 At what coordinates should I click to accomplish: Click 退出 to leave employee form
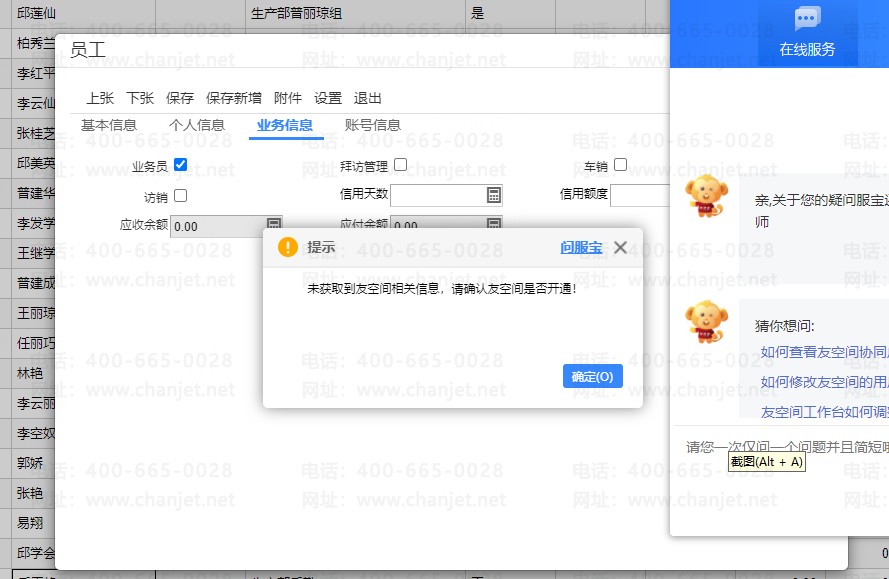click(367, 98)
